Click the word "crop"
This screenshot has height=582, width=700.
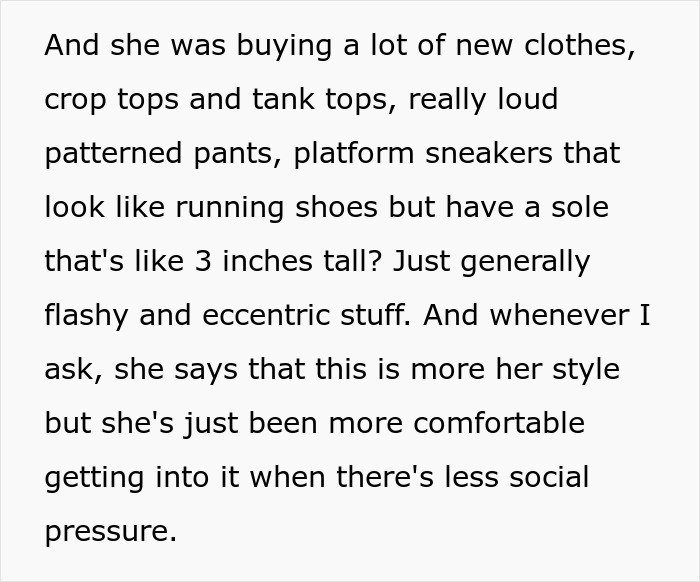click(x=76, y=101)
